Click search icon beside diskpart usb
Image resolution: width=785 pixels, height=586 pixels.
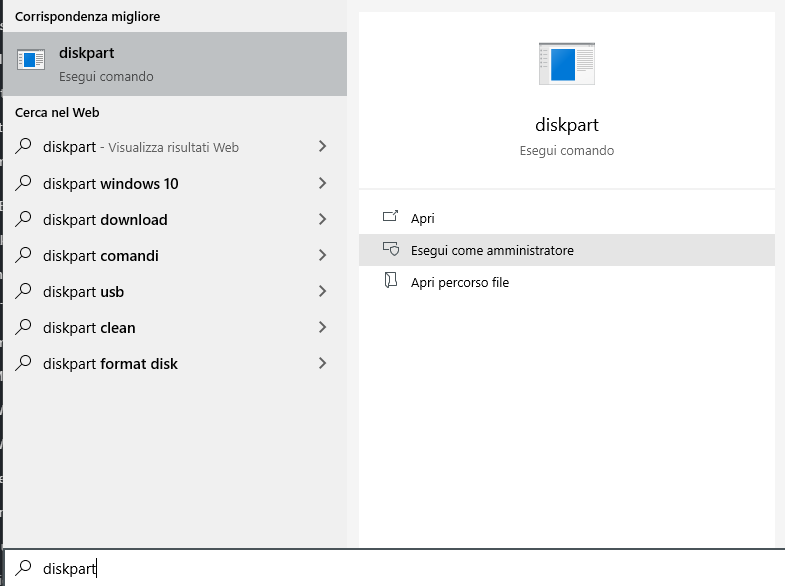click(23, 291)
